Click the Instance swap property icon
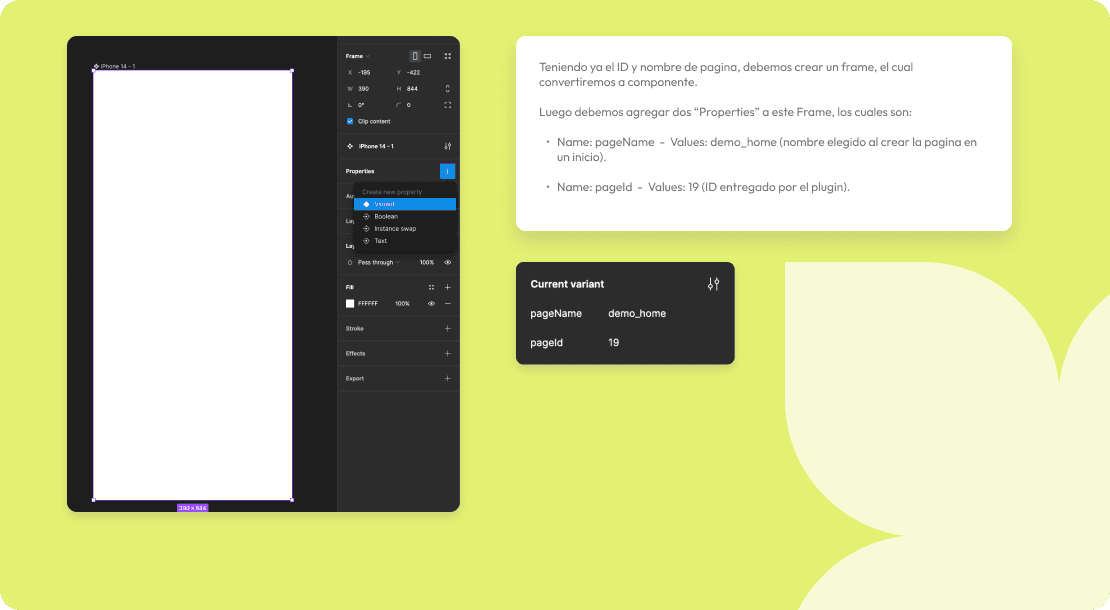 click(366, 228)
